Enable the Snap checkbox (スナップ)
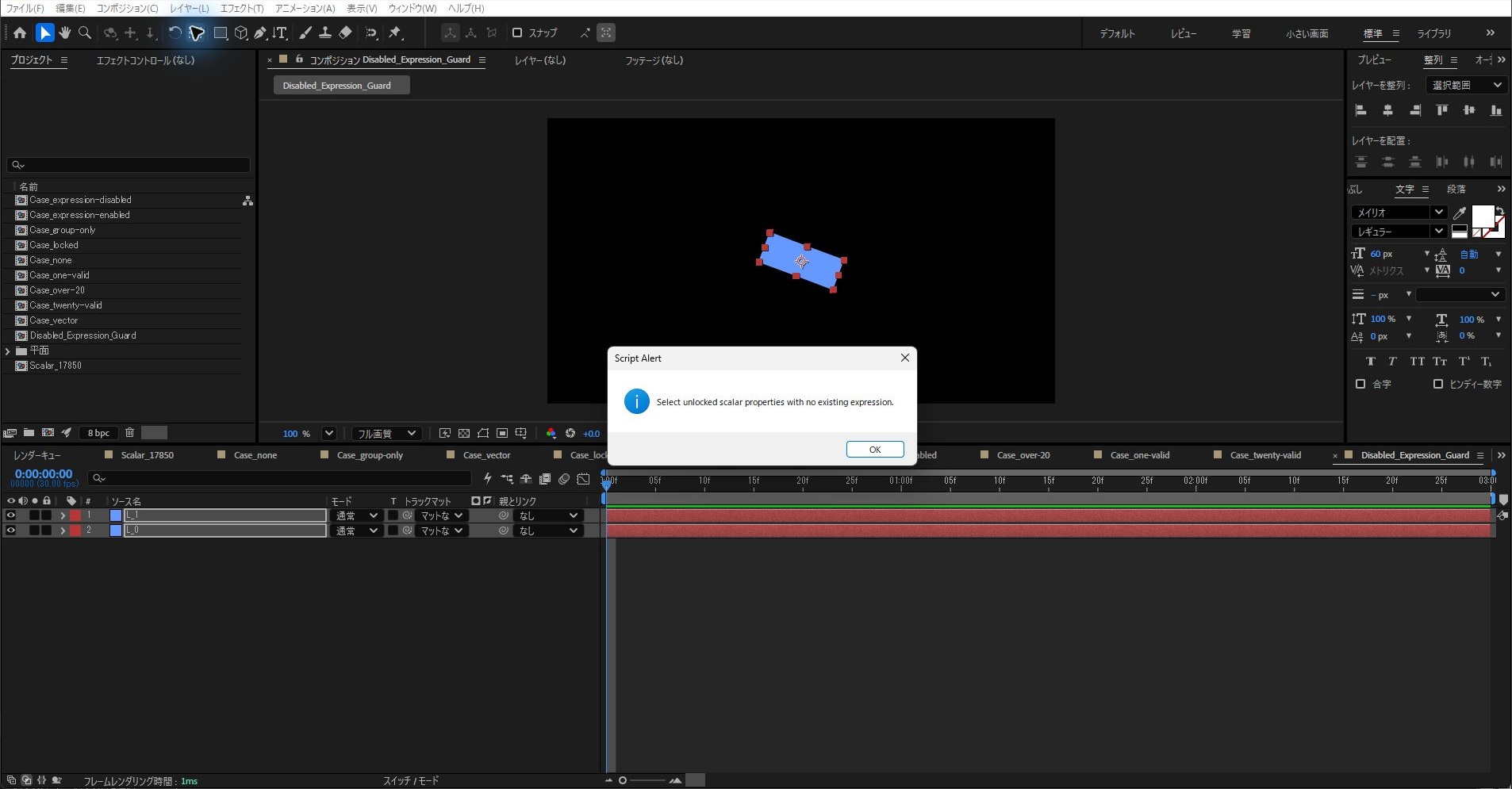 pos(517,33)
